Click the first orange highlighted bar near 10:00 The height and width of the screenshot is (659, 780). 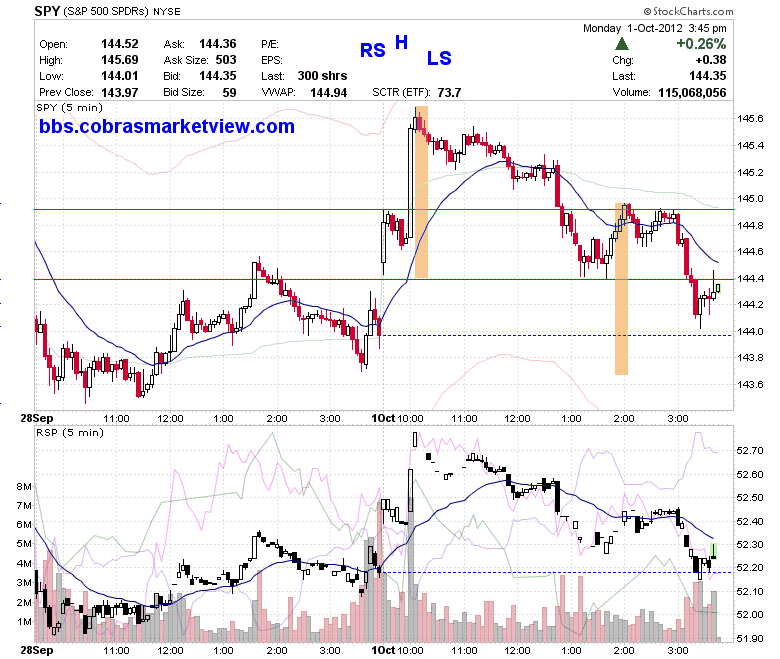click(x=421, y=191)
